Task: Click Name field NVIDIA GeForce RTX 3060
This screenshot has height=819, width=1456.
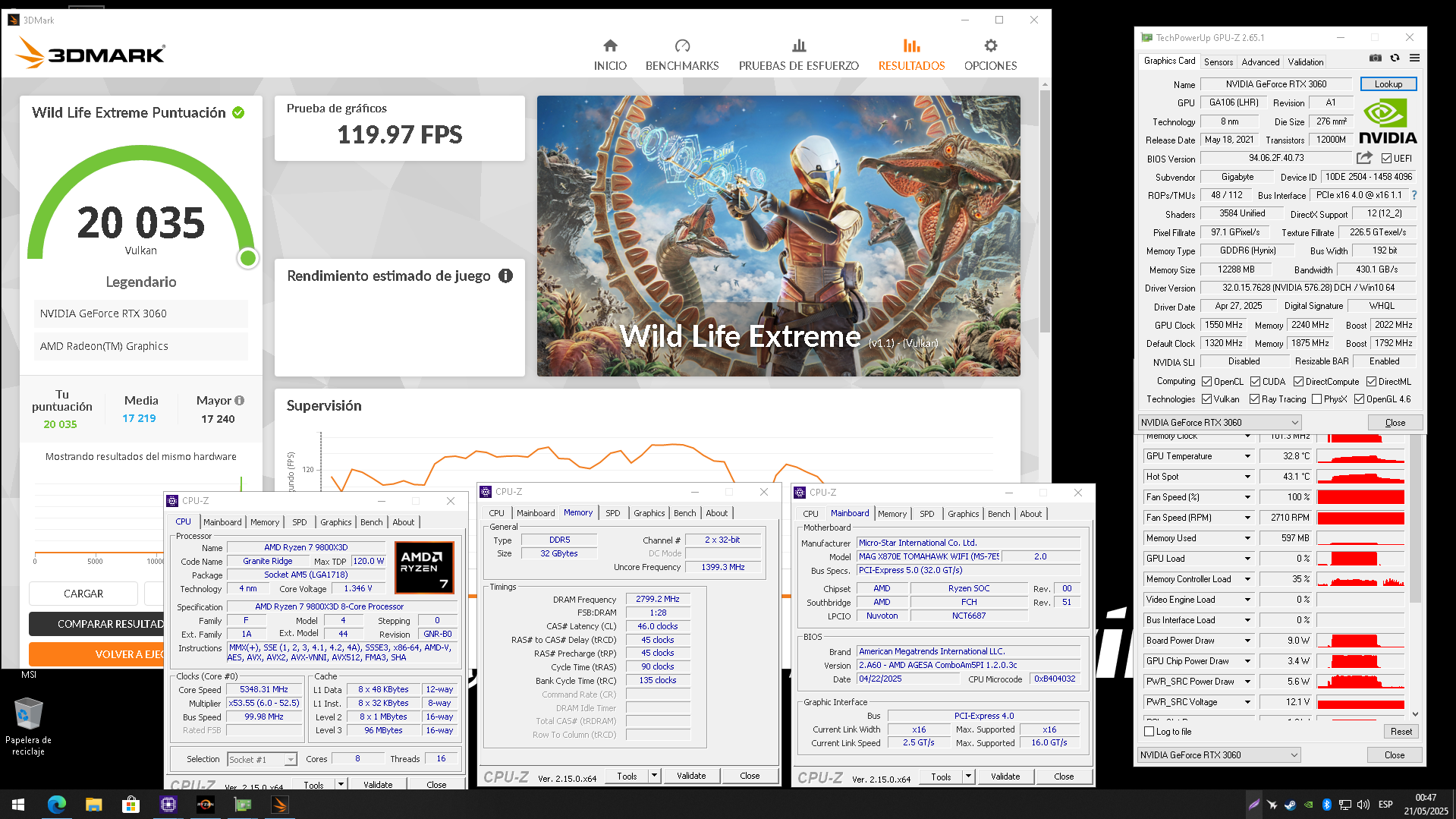Action: [x=1276, y=84]
